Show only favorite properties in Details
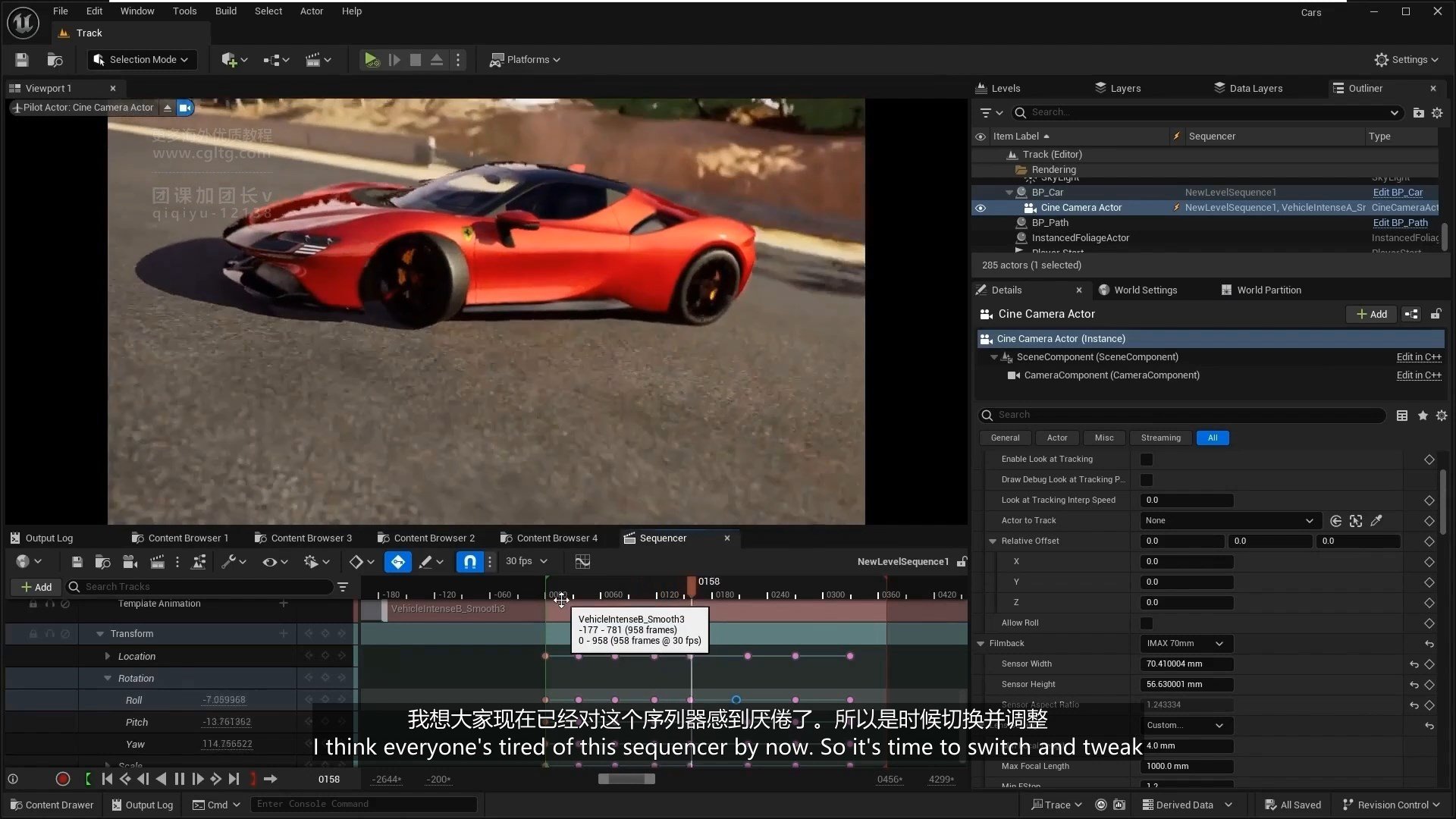This screenshot has width=1456, height=819. (1423, 416)
